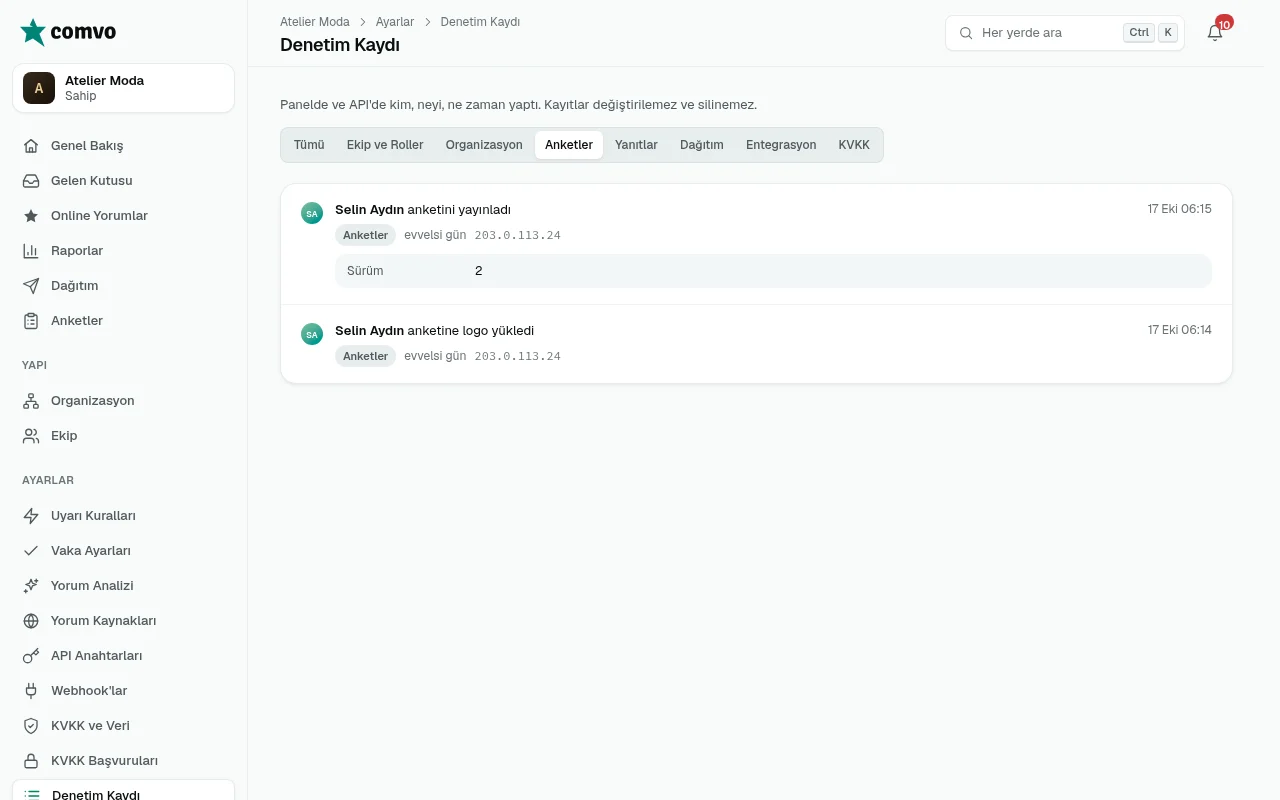Screen dimensions: 1280x800
Task: Click Anketler tag on the yayınladı entry
Action: pyautogui.click(x=366, y=235)
